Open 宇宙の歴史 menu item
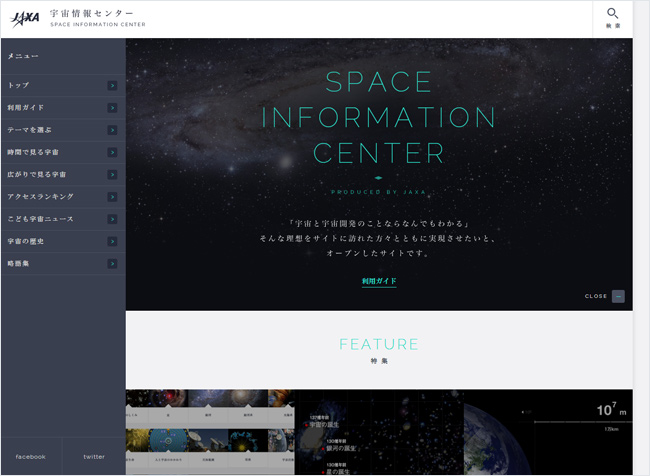 (x=63, y=241)
